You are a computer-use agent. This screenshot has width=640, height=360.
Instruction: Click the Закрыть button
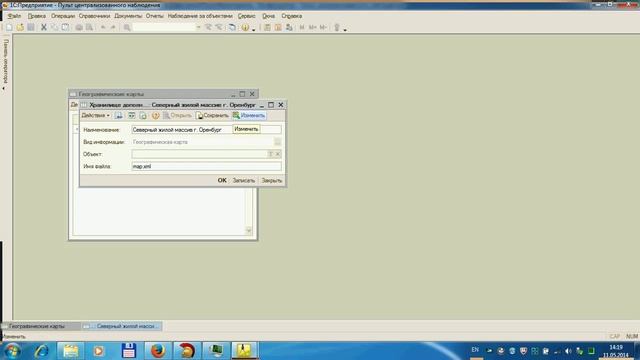(271, 180)
